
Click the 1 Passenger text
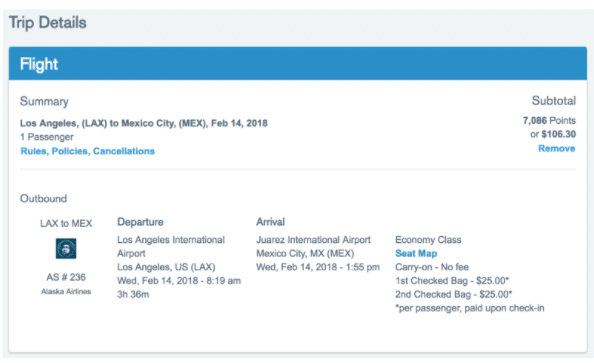(x=47, y=137)
